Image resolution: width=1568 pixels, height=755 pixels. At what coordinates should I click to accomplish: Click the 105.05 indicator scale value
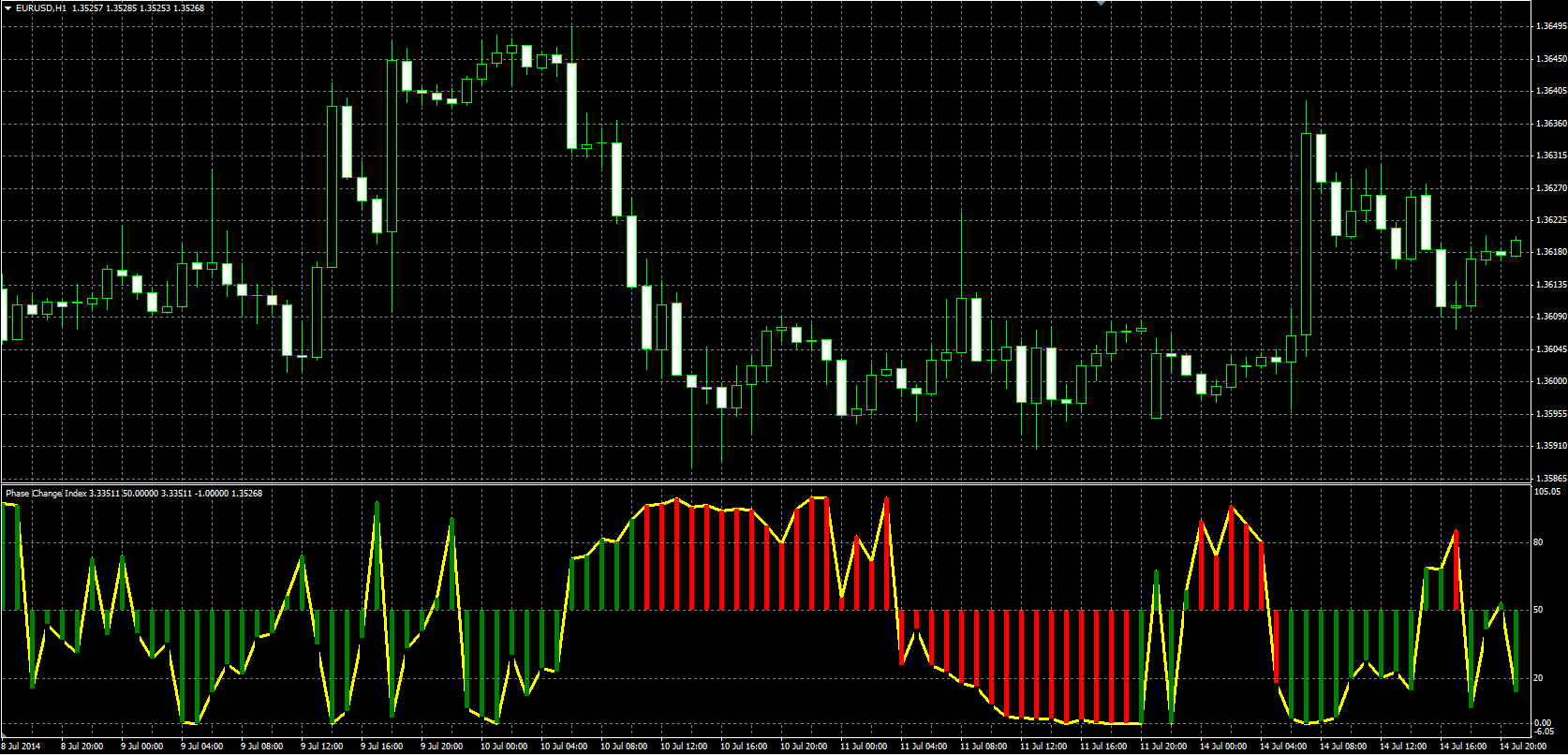1548,491
